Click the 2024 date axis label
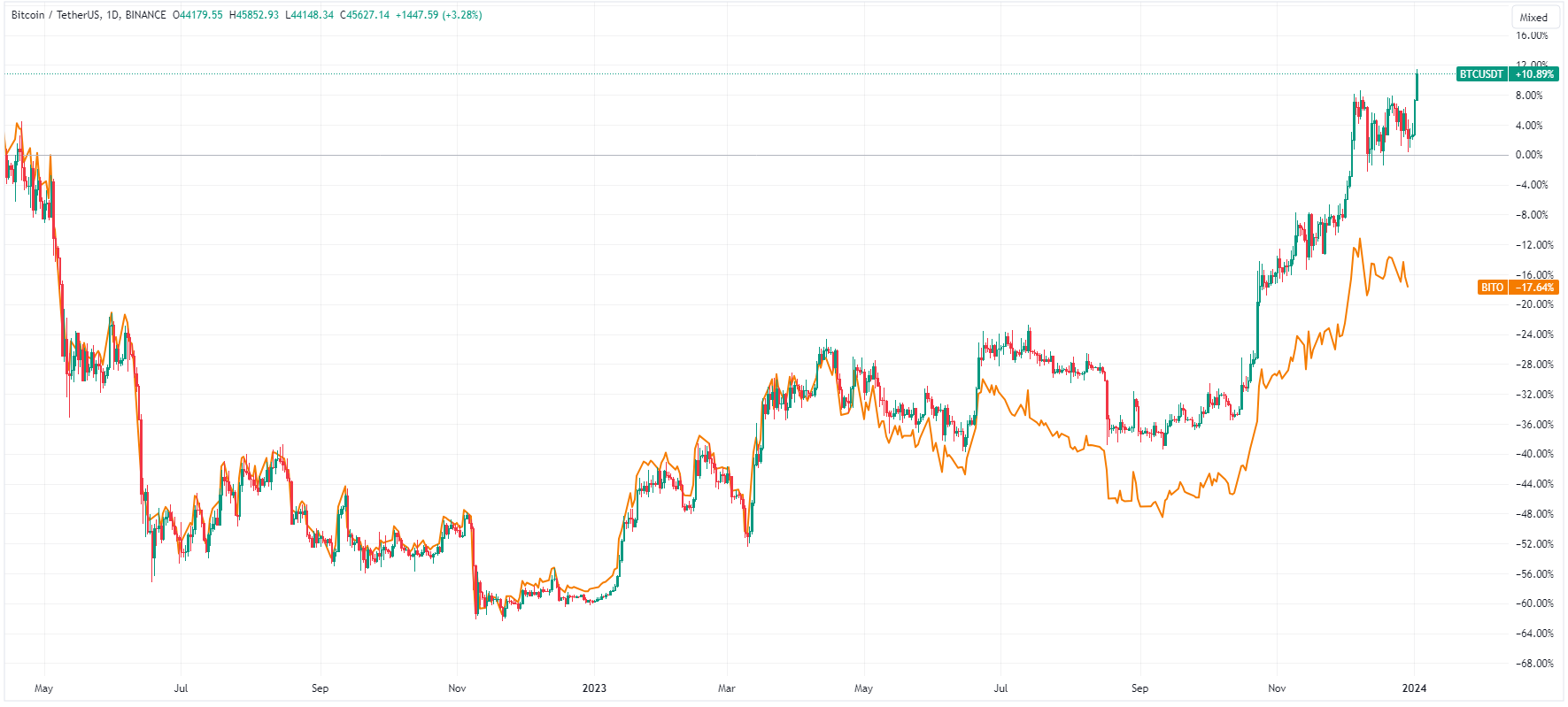 tap(1414, 688)
